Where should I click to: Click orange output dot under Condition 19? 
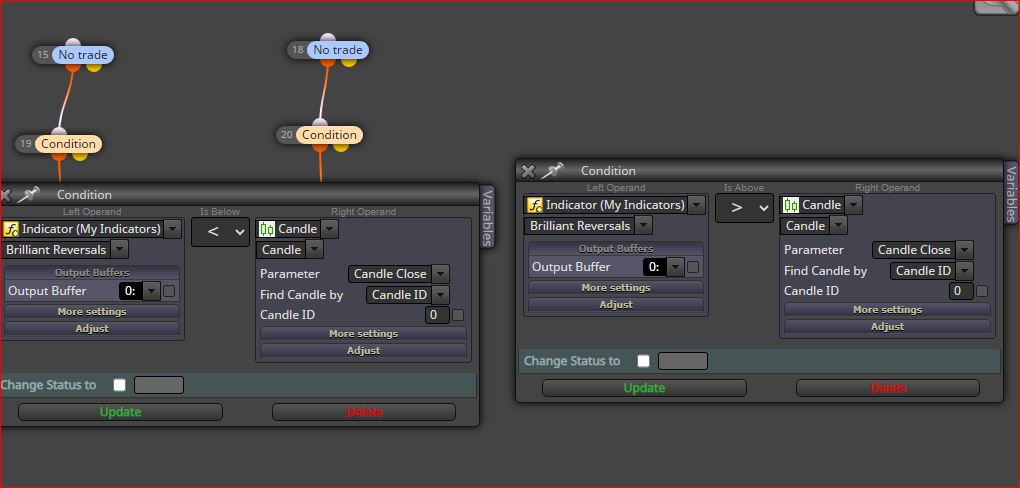(59, 156)
